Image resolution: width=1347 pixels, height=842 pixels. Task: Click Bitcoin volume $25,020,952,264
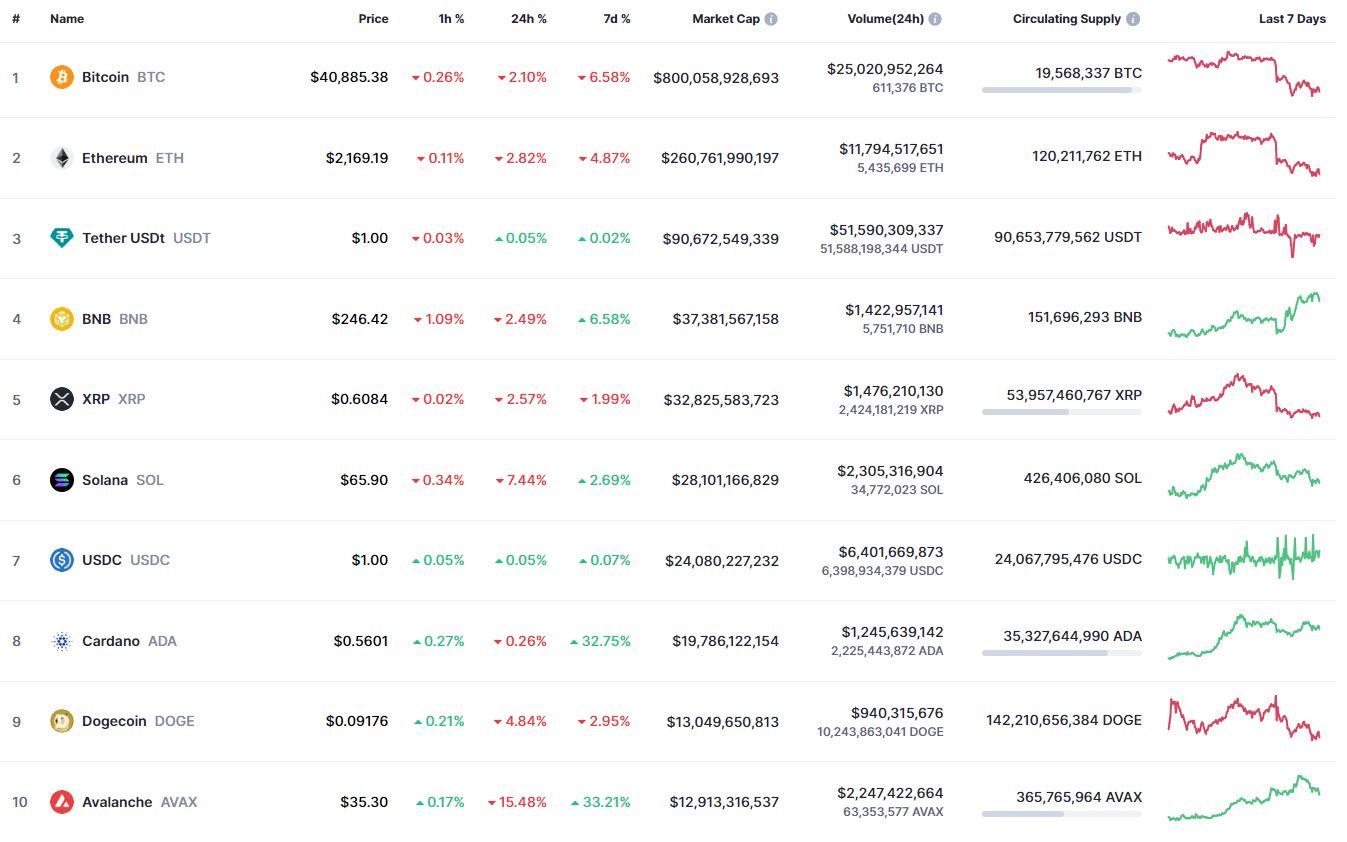pyautogui.click(x=885, y=69)
